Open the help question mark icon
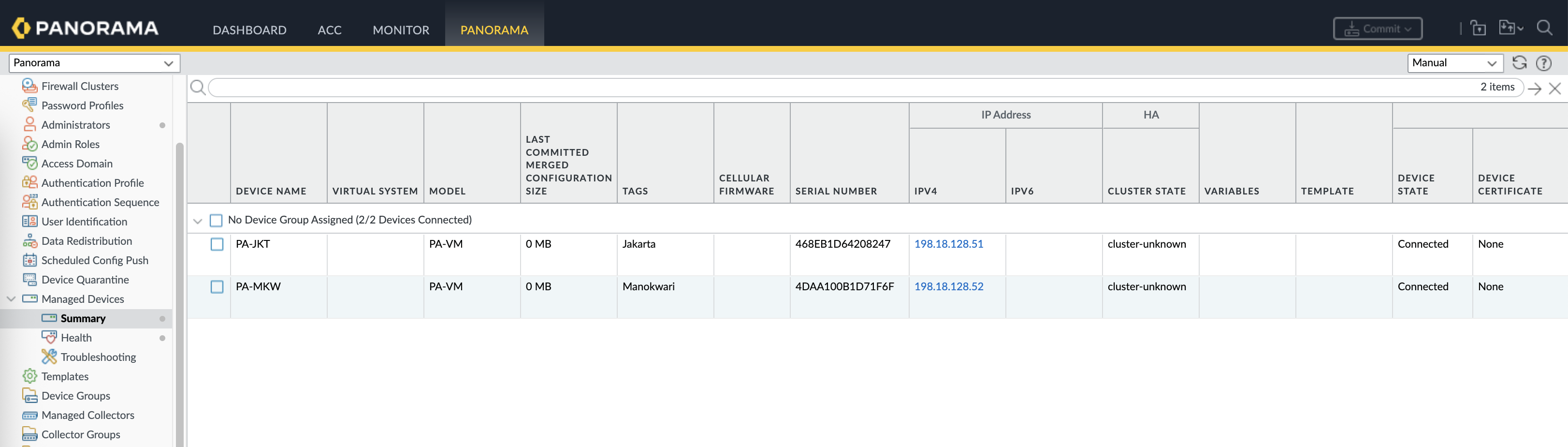Screen dimensions: 1568x447 click(x=1543, y=63)
